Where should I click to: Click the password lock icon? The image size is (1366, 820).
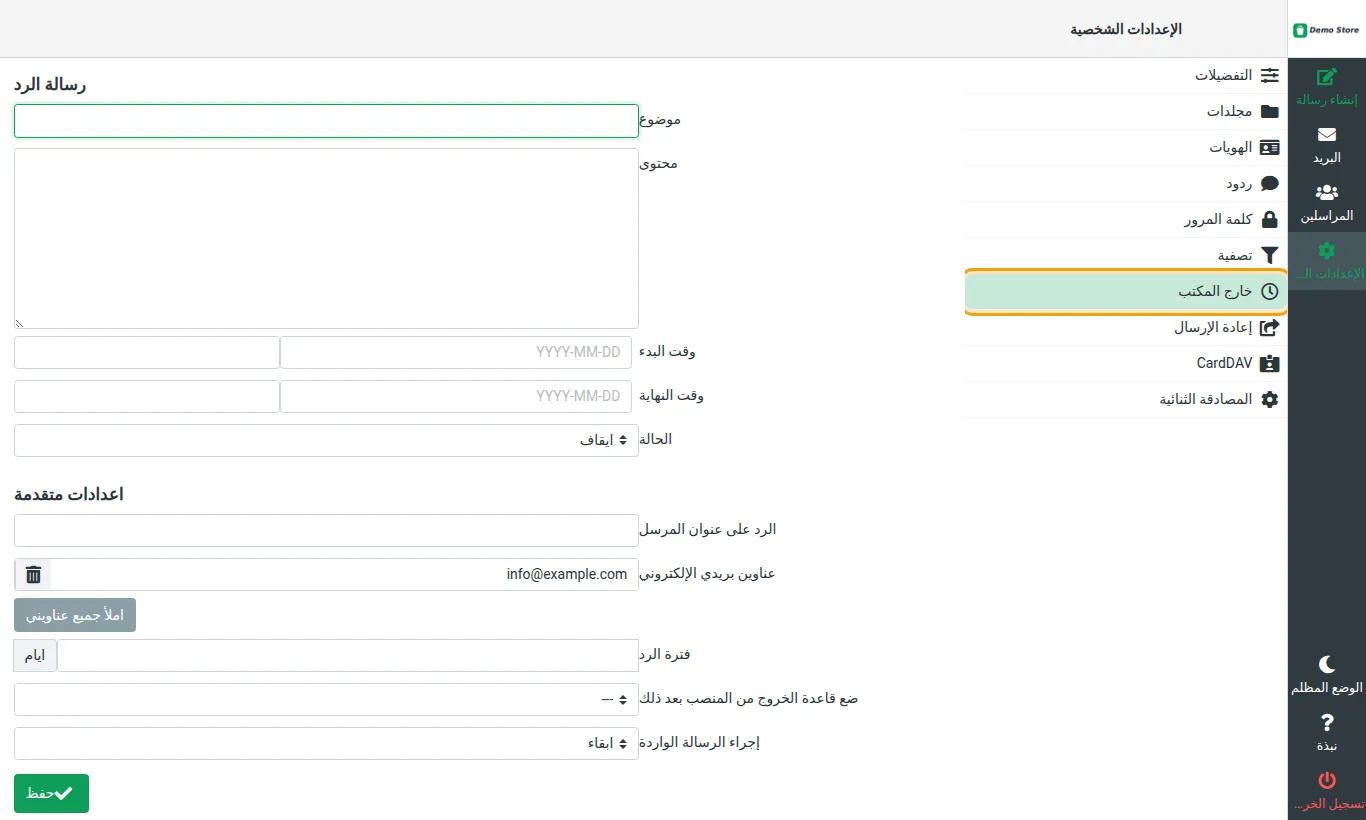(x=1270, y=220)
